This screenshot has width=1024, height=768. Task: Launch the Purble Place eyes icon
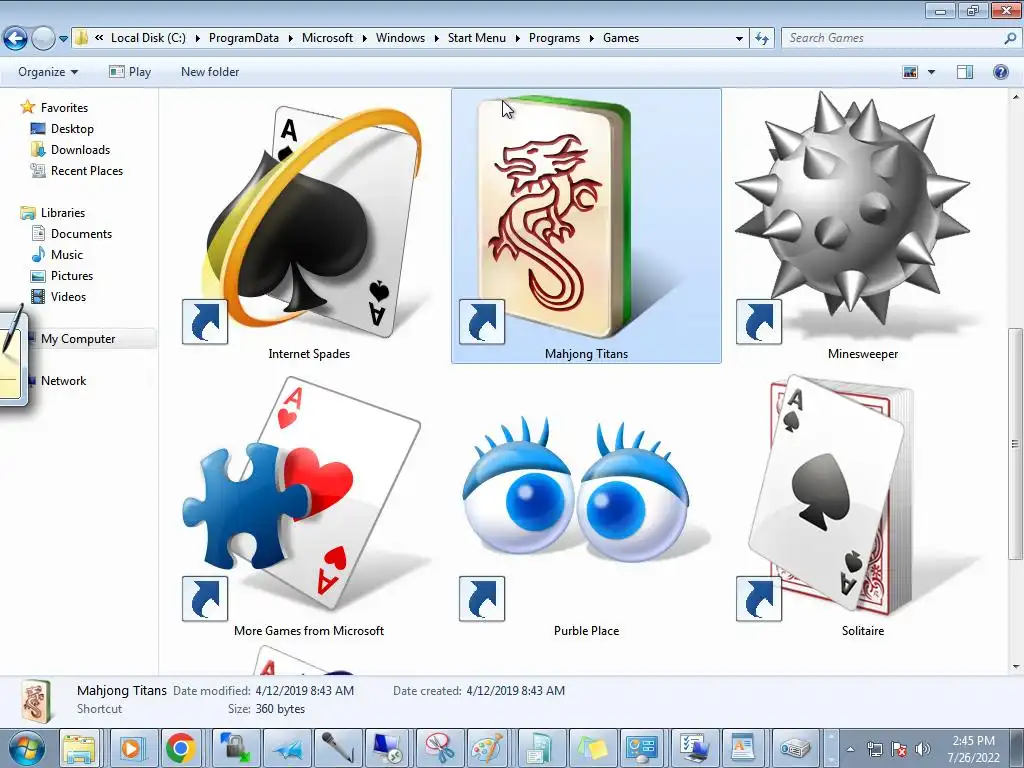click(586, 503)
